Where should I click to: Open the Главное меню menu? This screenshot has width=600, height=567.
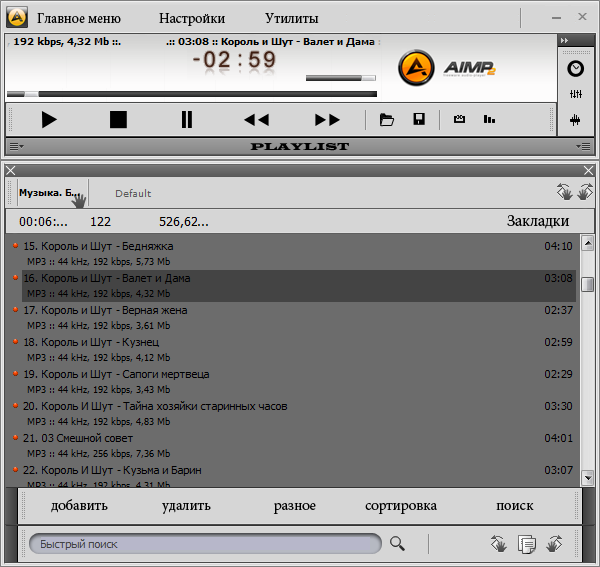(79, 18)
